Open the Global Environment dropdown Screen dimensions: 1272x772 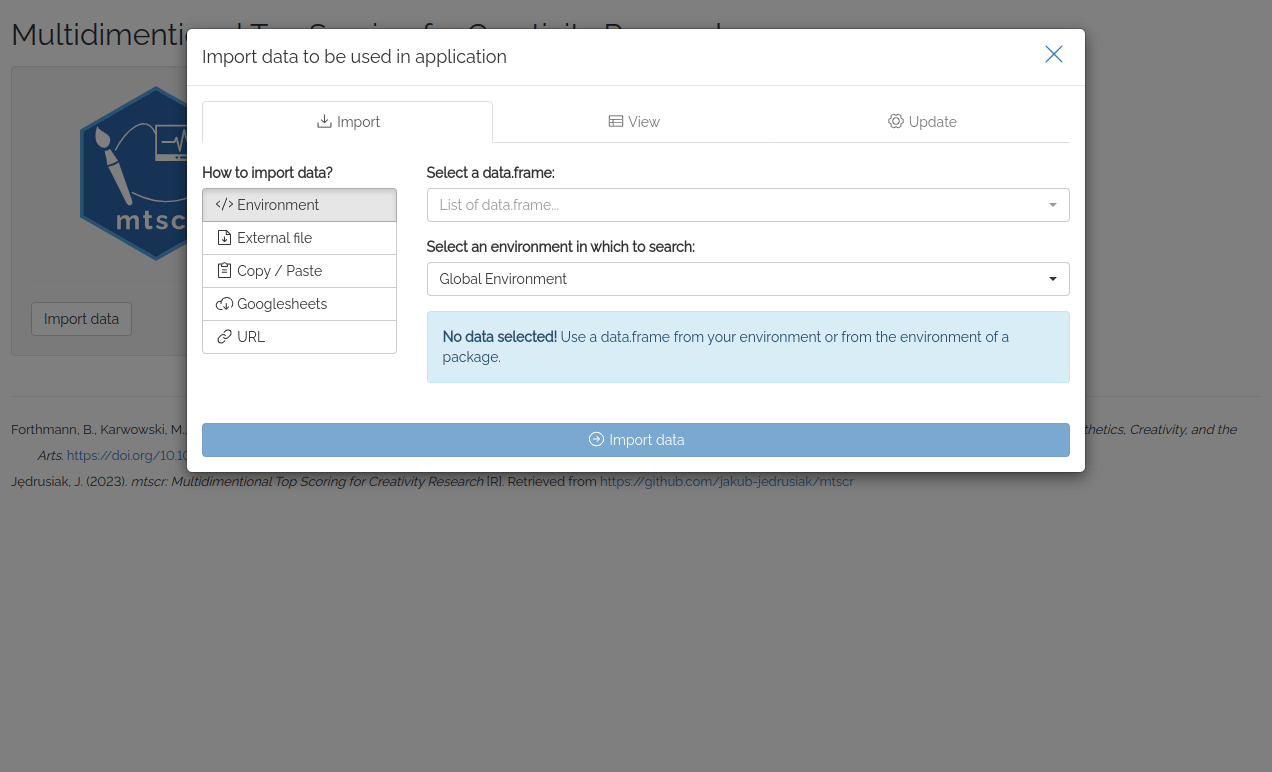(747, 279)
